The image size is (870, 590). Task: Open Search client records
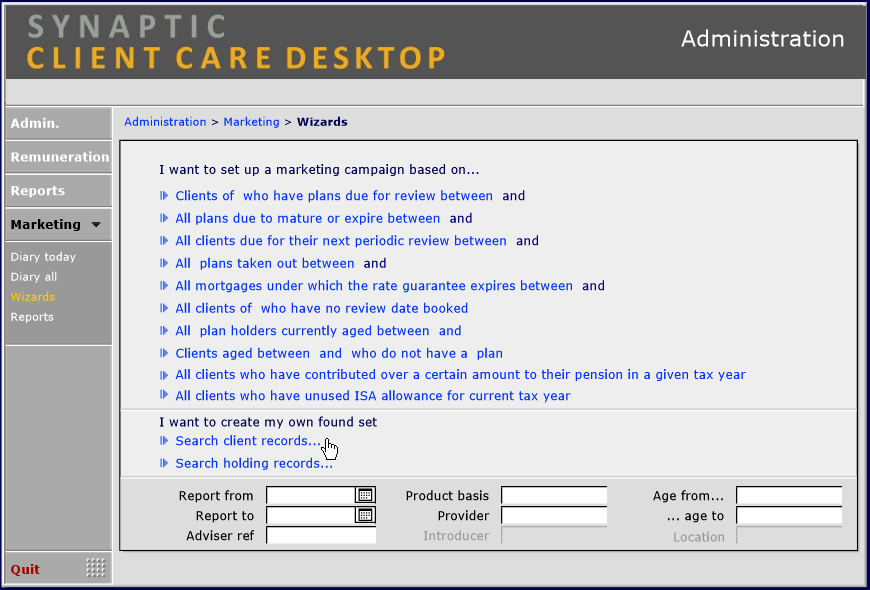tap(248, 441)
